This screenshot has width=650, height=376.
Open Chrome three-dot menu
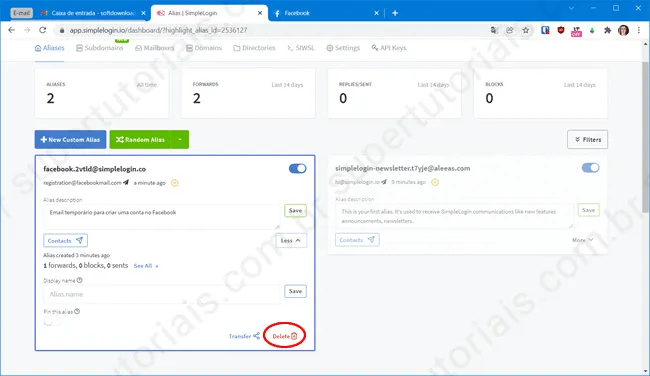pyautogui.click(x=639, y=30)
